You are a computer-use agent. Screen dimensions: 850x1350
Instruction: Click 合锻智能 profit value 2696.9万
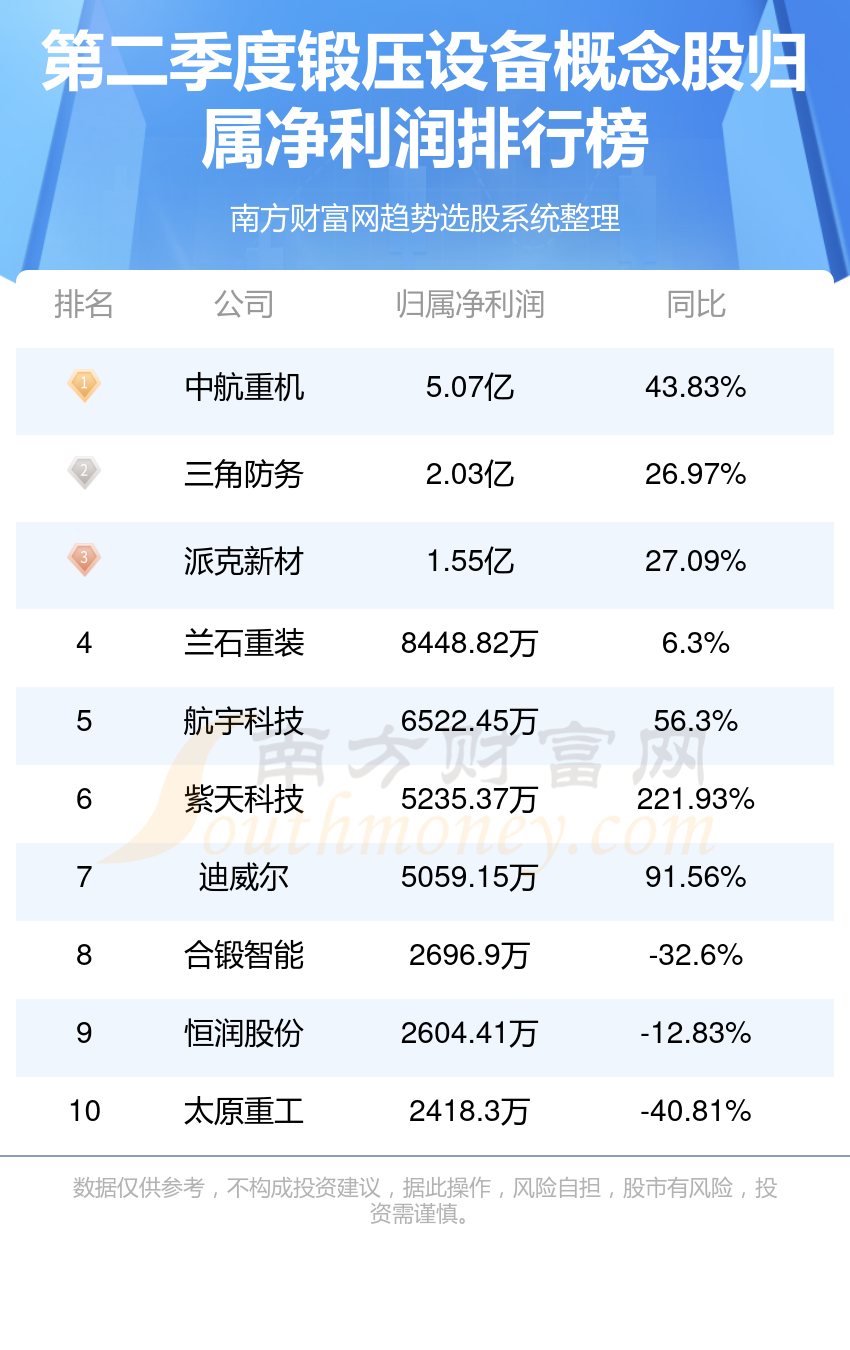[470, 955]
